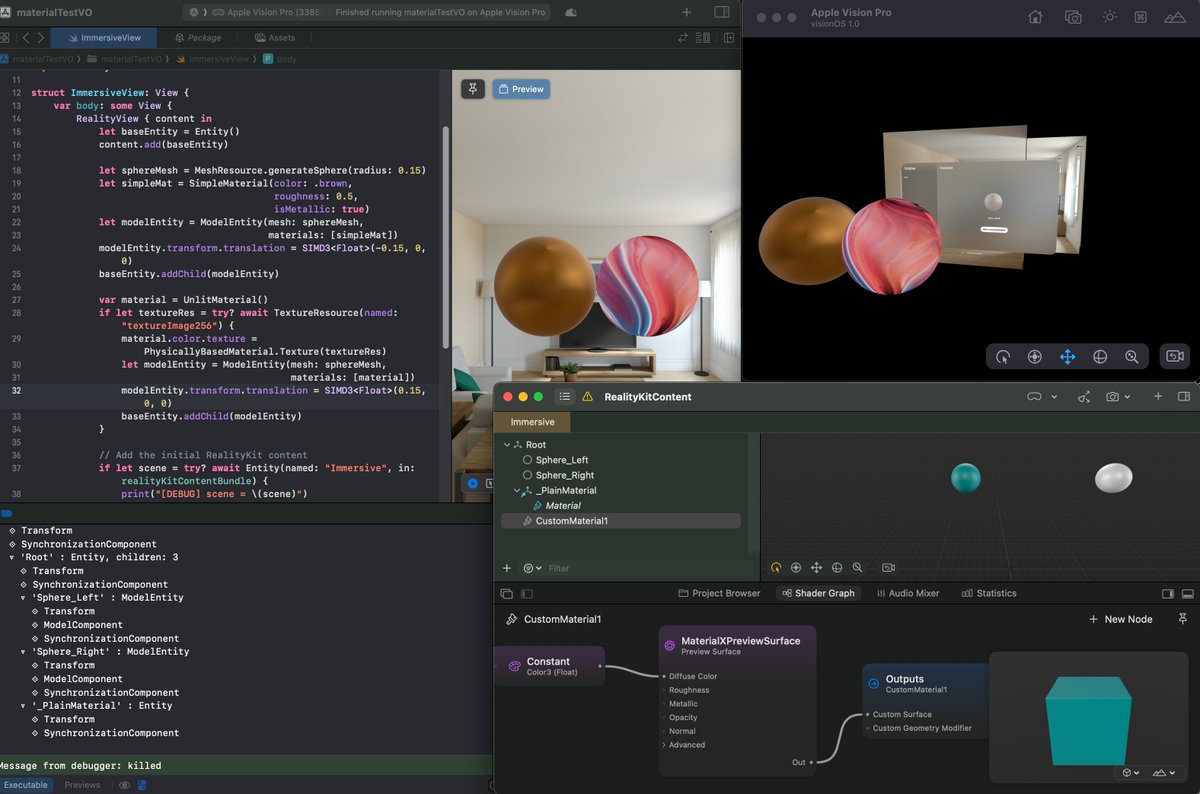Collapse the Root entity in hierarchy
This screenshot has width=1200, height=794.
coord(506,445)
